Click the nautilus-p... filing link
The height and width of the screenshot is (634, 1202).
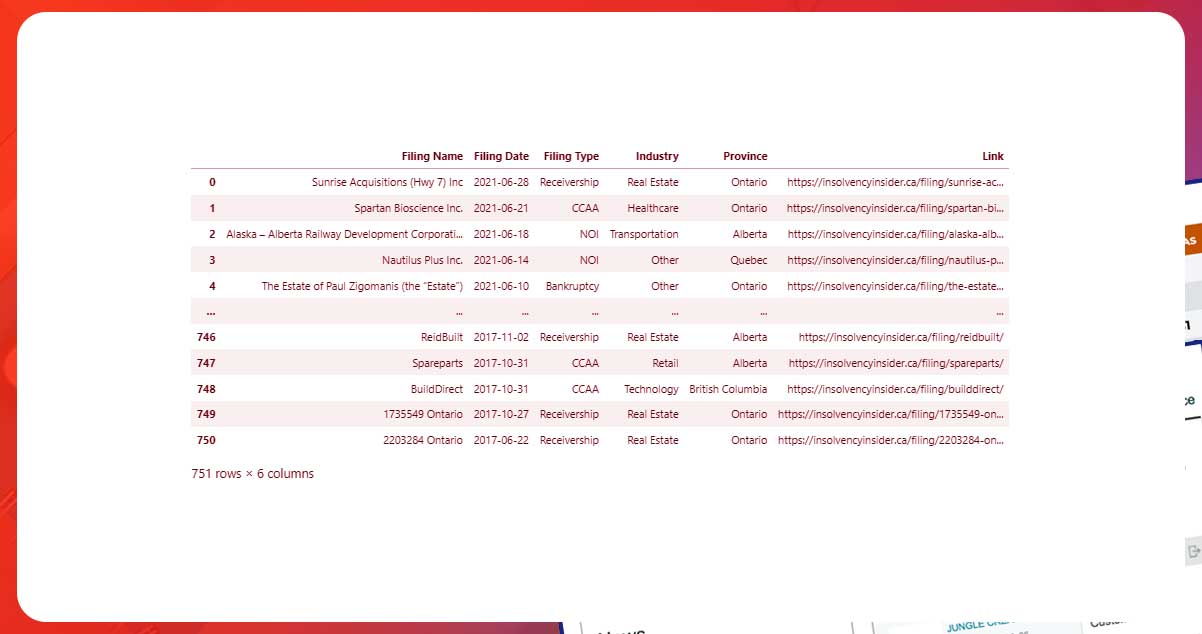click(895, 260)
